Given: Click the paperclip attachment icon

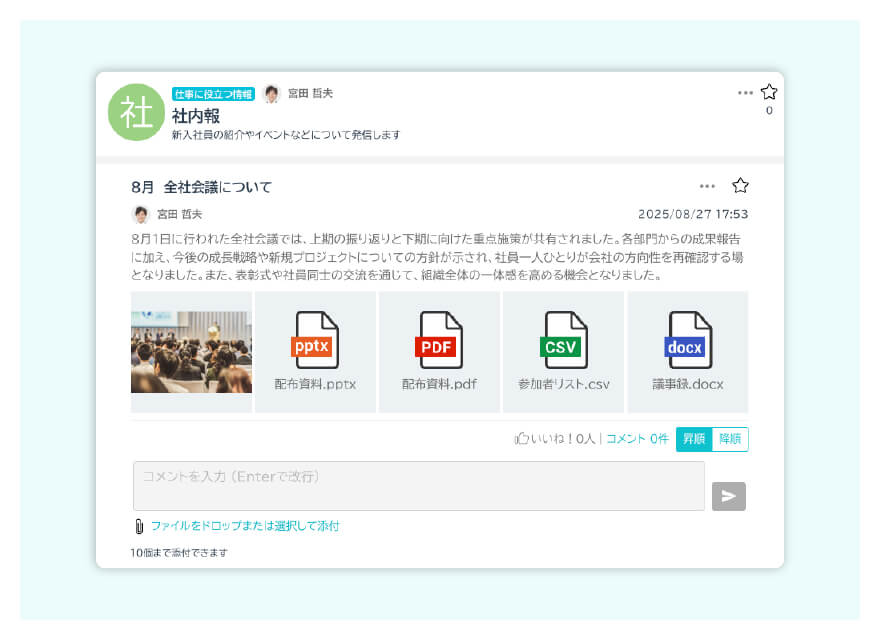Looking at the screenshot, I should [139, 526].
